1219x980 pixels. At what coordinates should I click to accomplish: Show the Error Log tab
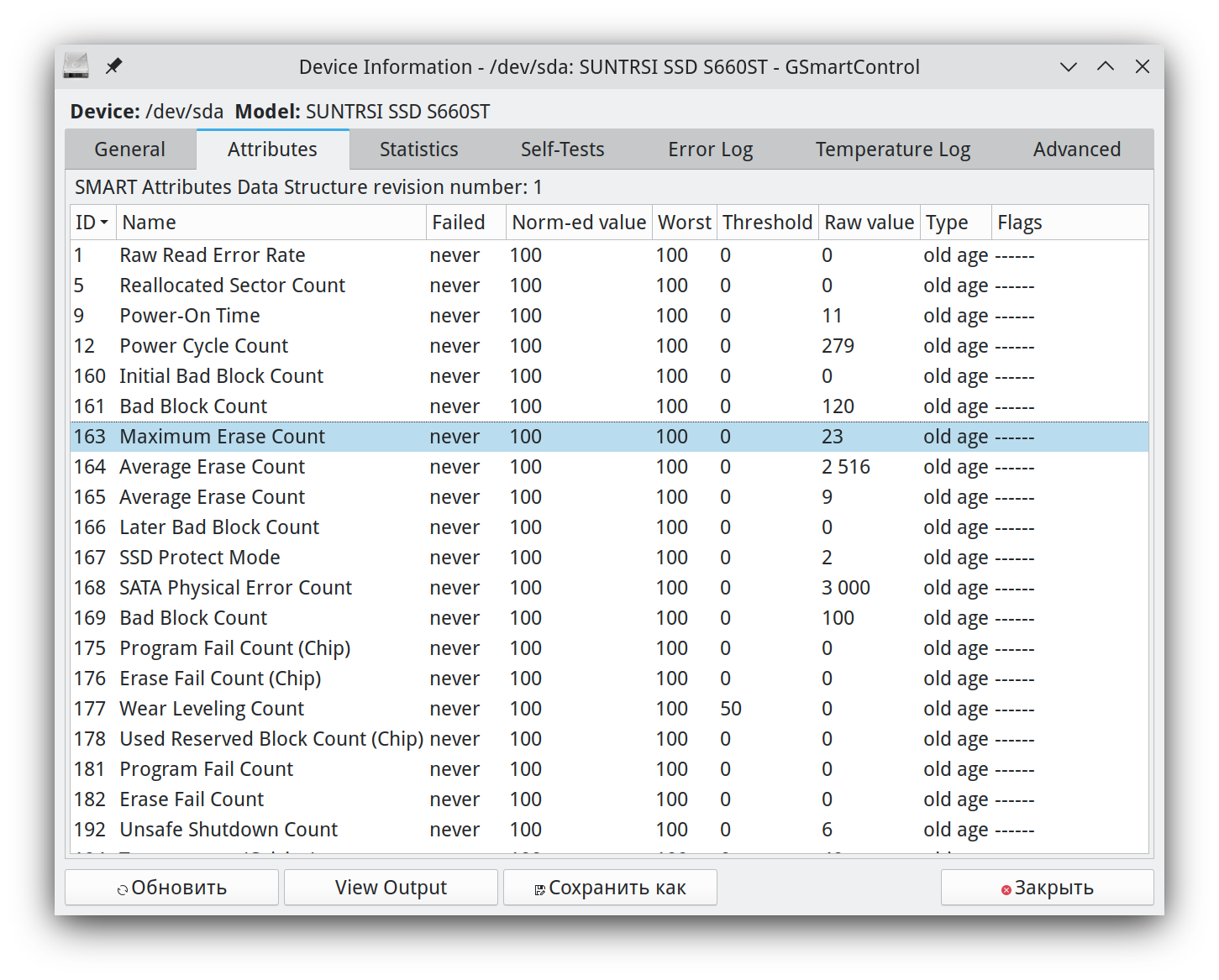pos(711,149)
